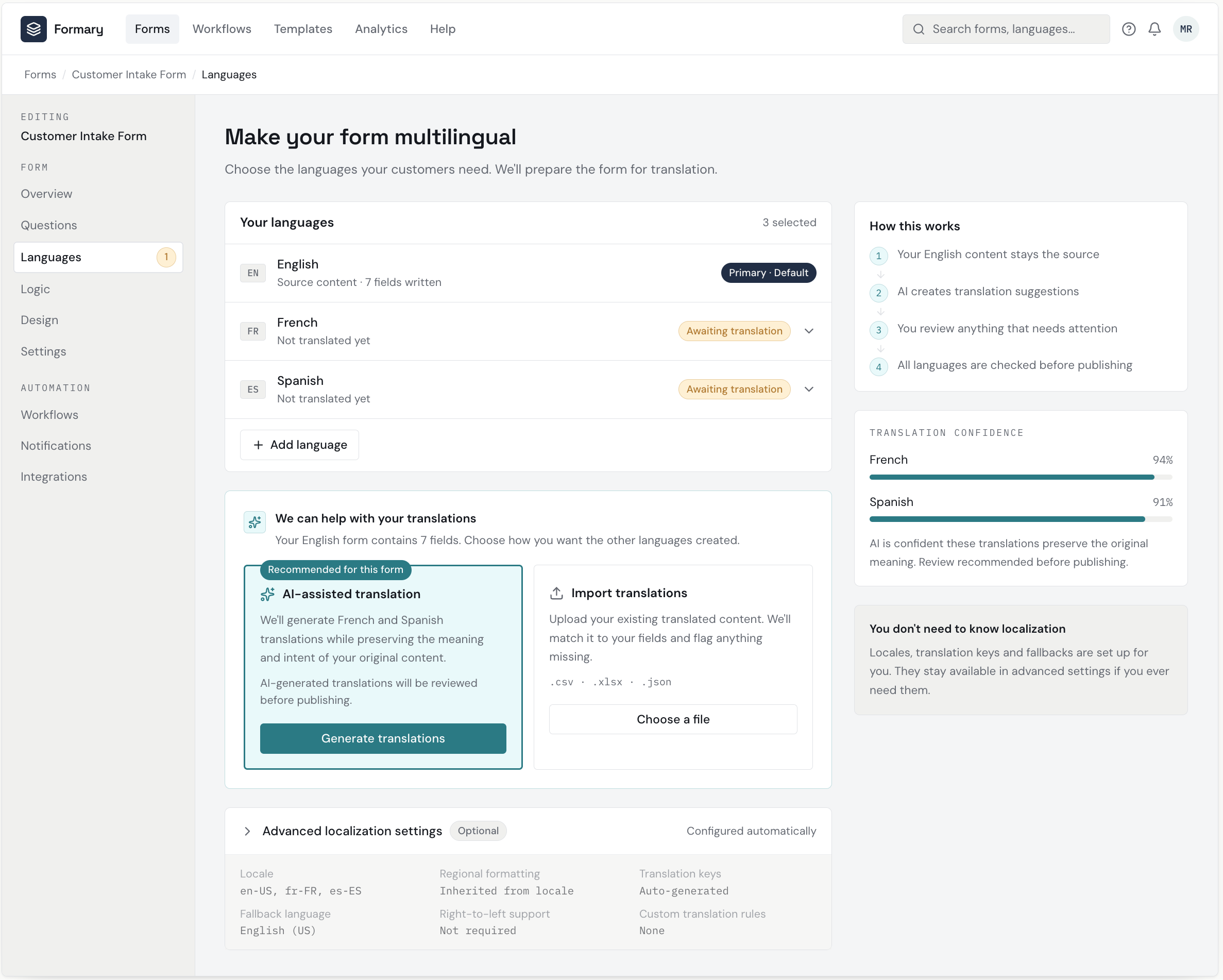
Task: Click step 1 circle in How this works
Action: click(878, 256)
